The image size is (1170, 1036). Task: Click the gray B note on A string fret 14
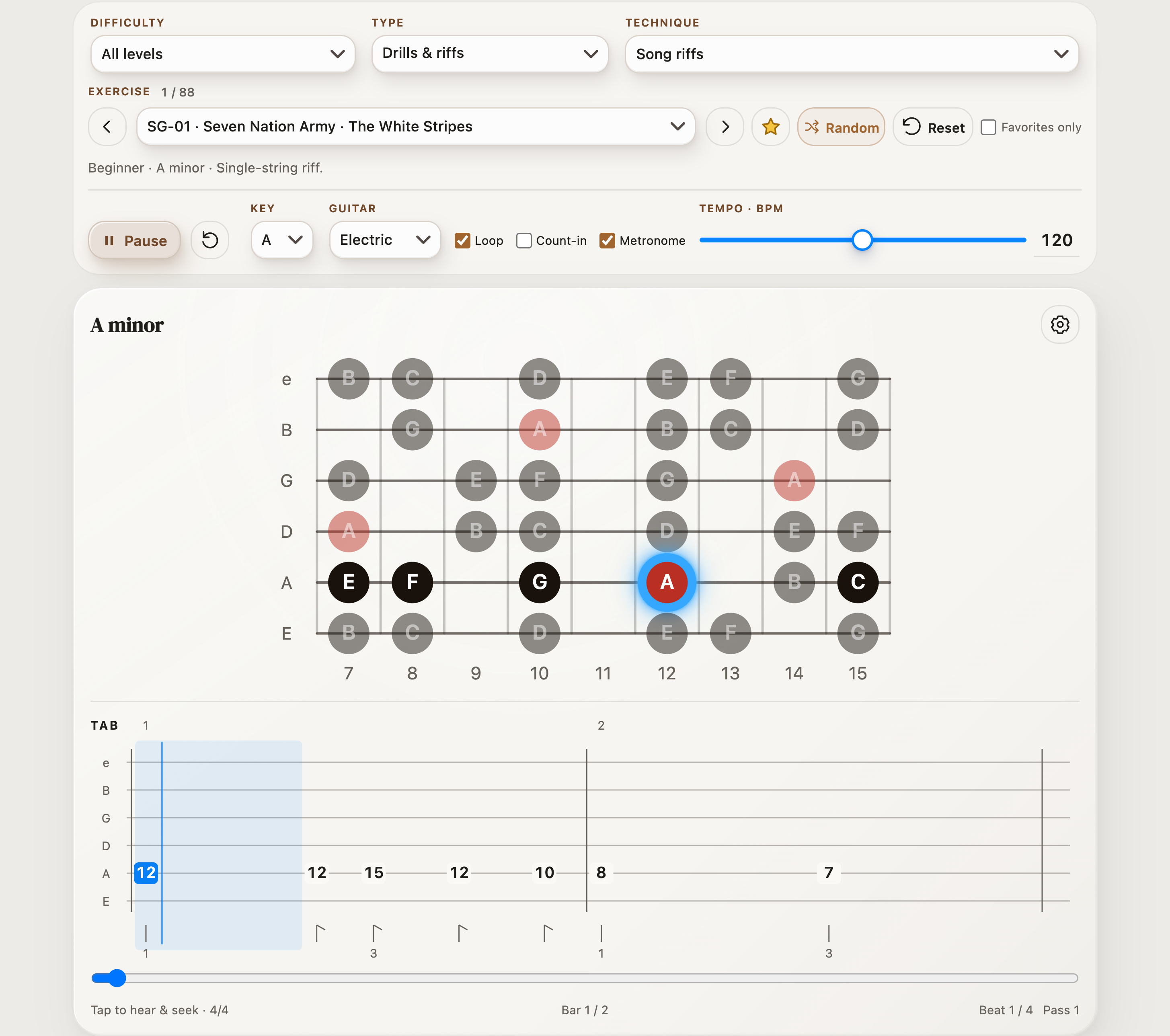coord(794,582)
